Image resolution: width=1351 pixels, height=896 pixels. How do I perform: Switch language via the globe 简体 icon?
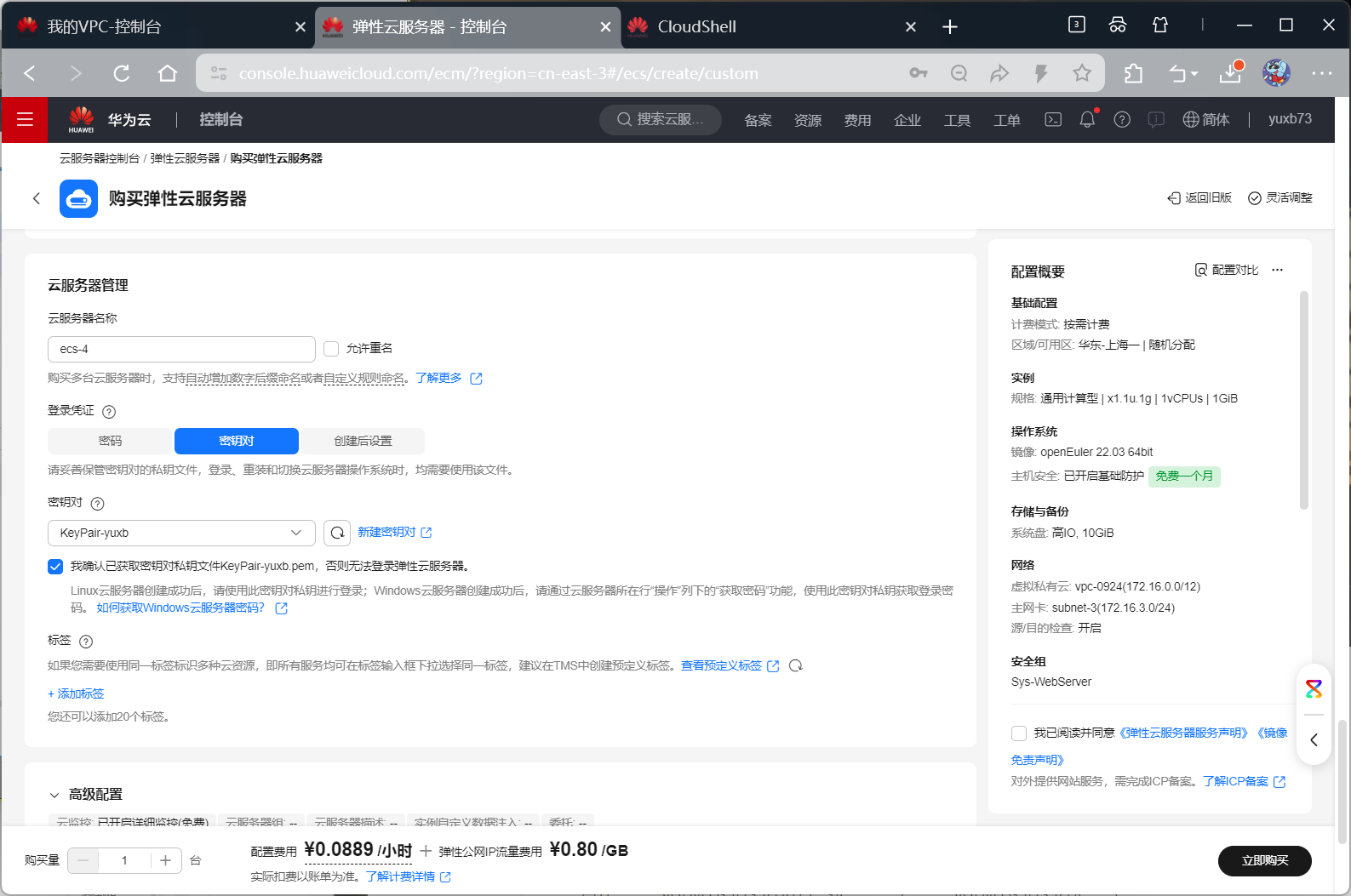tap(1206, 119)
